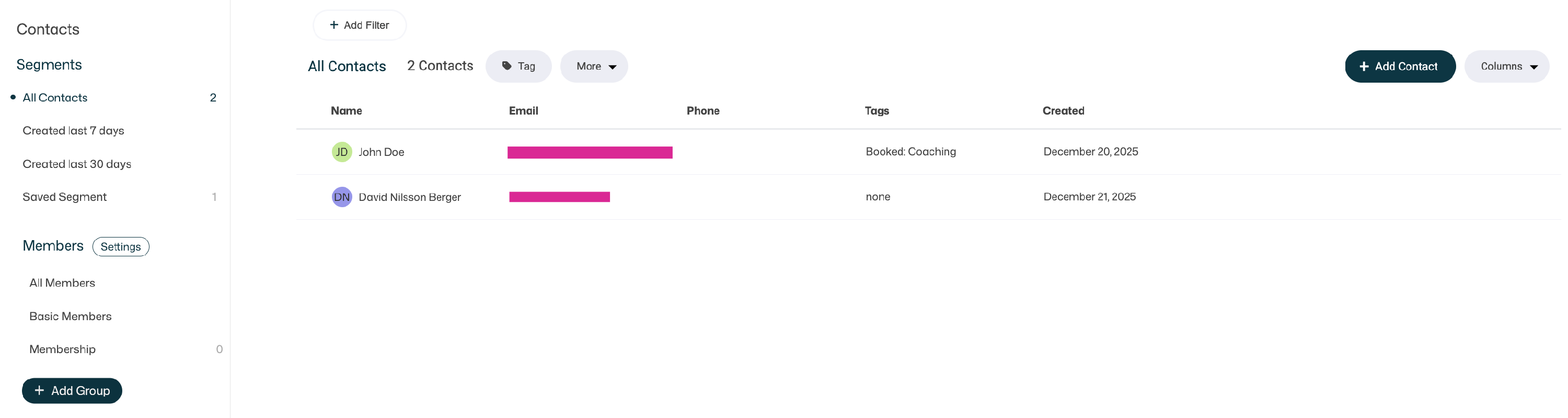Click plus icon in Add Contact button
The image size is (1568, 418).
click(1364, 66)
